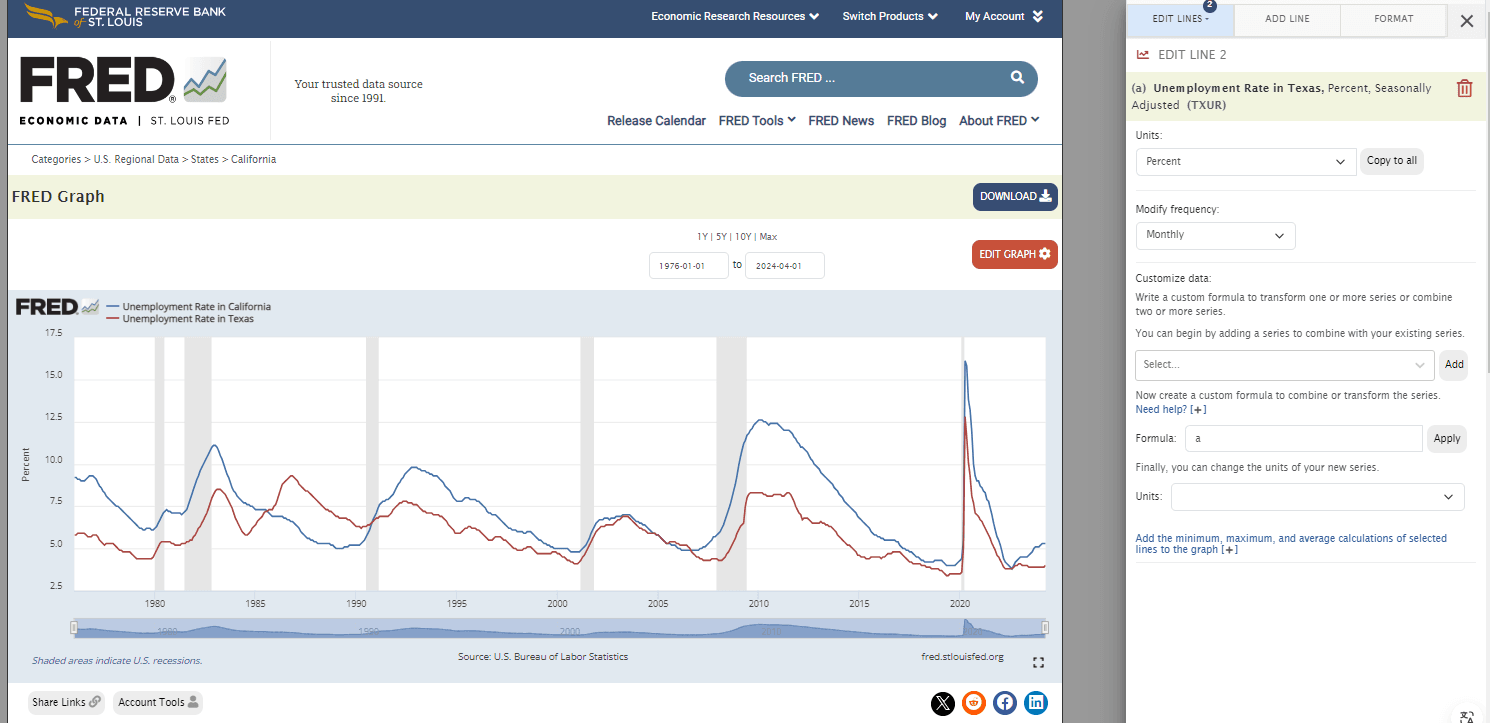1490x723 pixels.
Task: Share graph on Facebook
Action: click(1005, 703)
